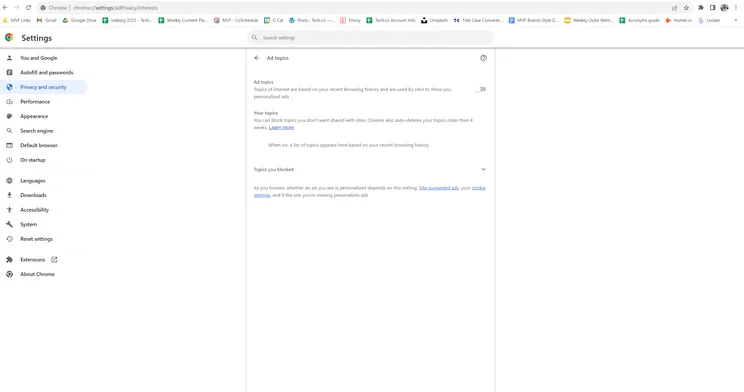This screenshot has height=392, width=744.
Task: Open the Weekly Clubs bookmark
Action: (x=588, y=20)
